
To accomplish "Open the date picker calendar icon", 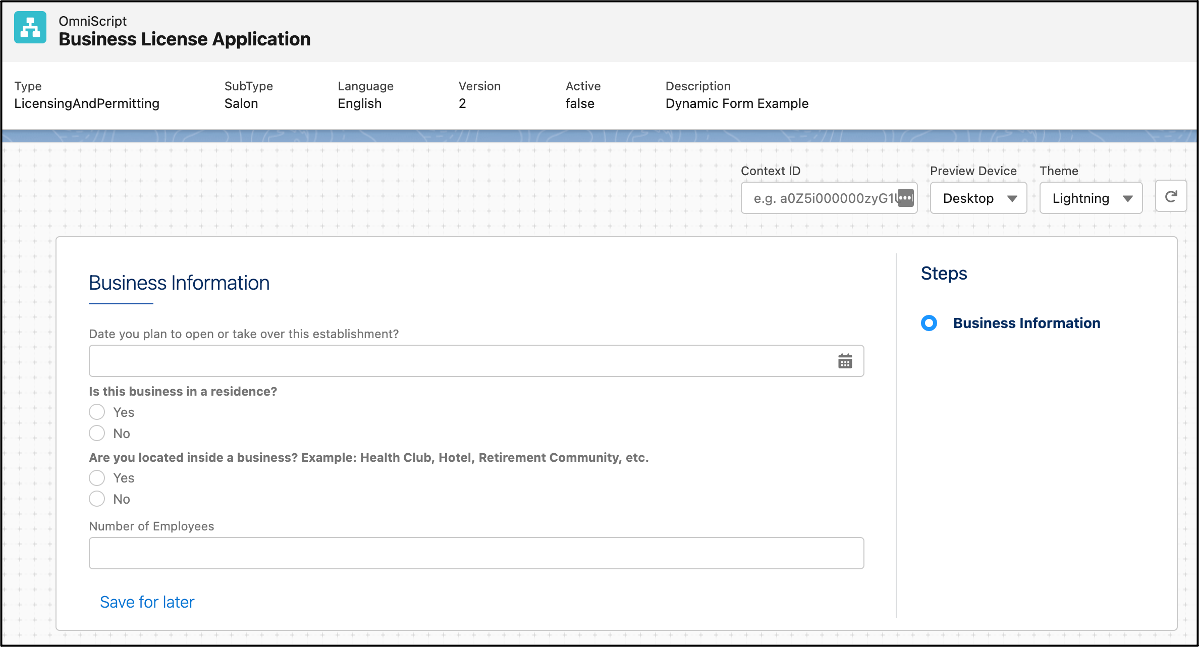I will [845, 360].
